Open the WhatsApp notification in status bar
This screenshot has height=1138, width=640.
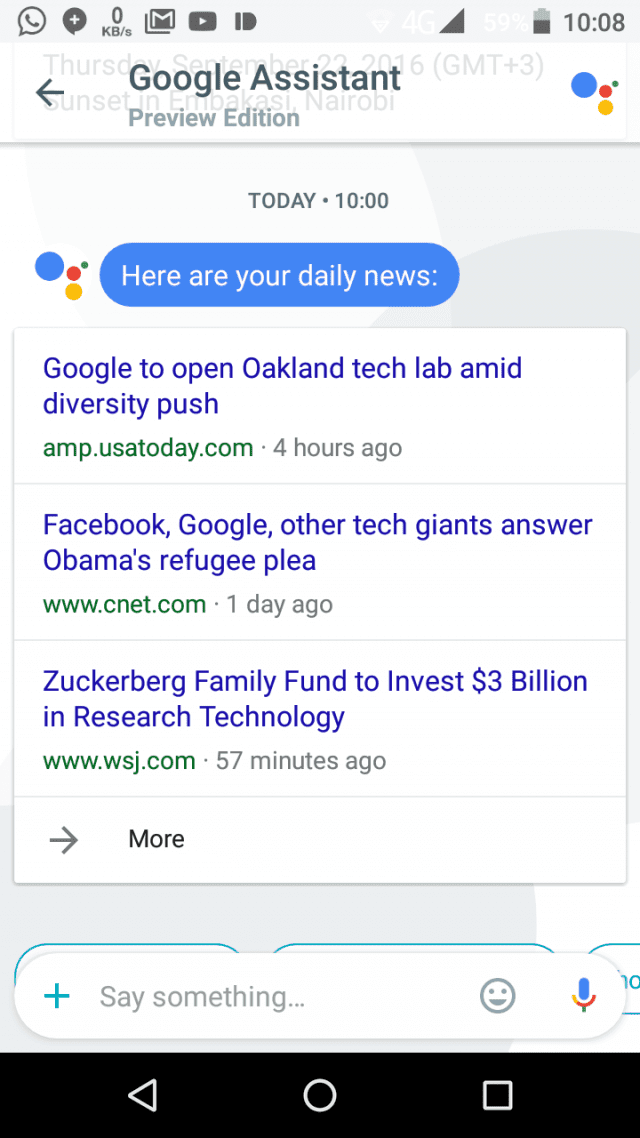click(31, 21)
